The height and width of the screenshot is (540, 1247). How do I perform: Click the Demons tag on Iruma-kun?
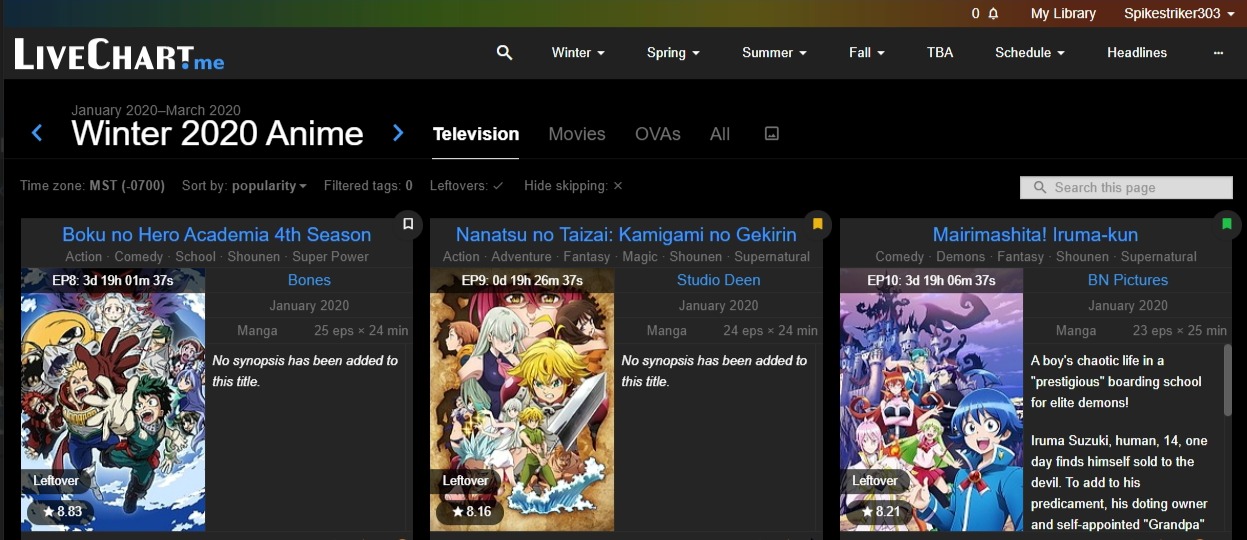coord(961,257)
